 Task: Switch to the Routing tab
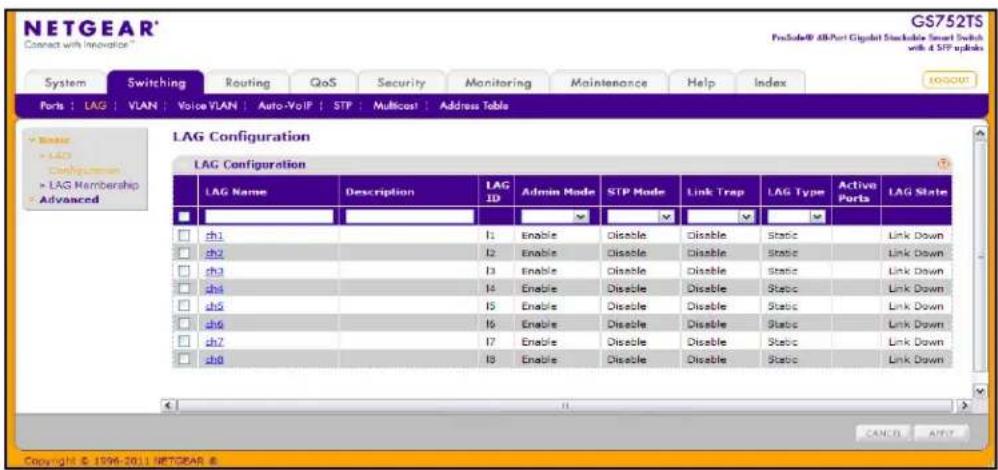click(x=248, y=83)
